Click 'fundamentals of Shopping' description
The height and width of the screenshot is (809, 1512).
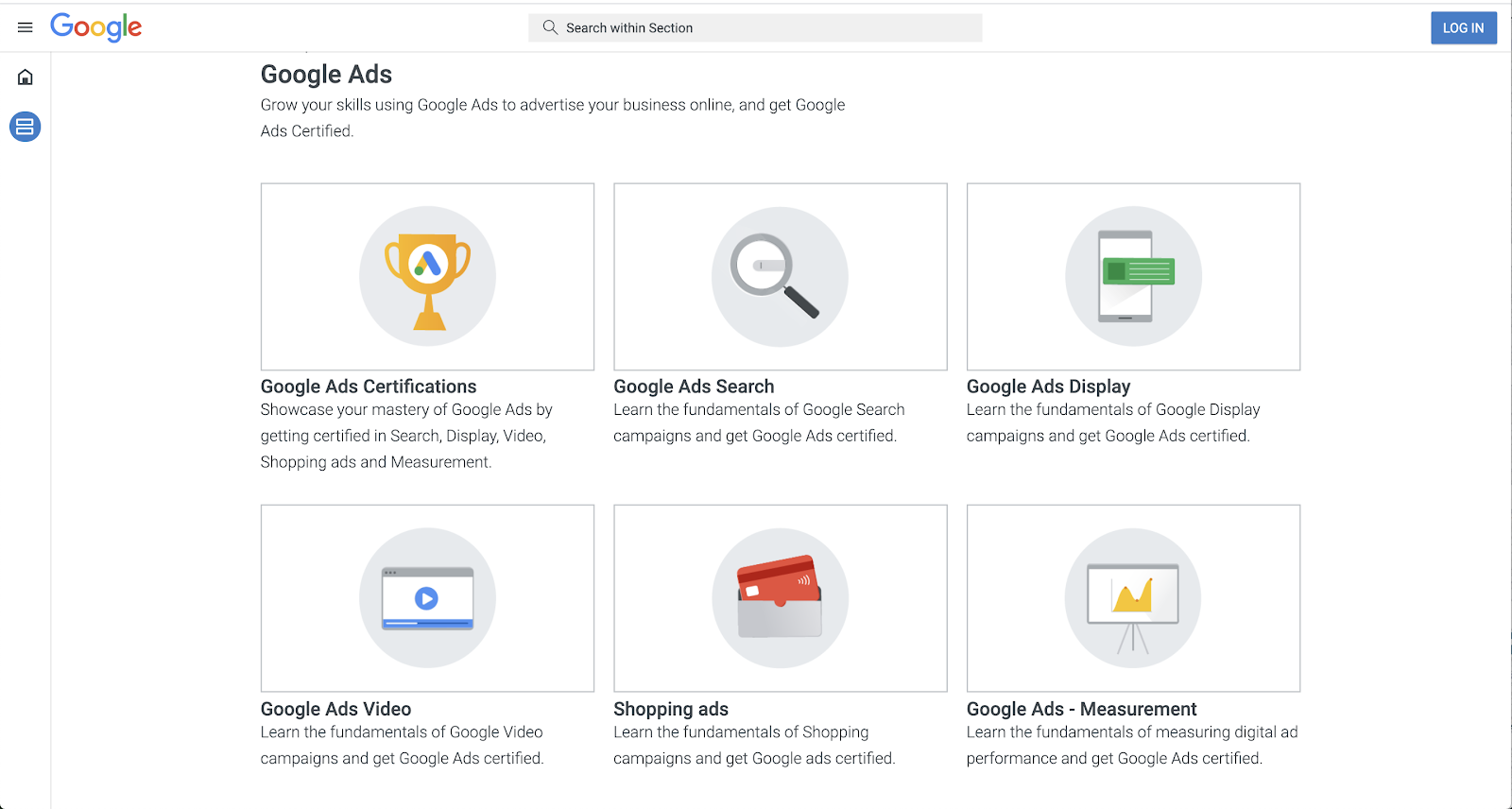(754, 745)
